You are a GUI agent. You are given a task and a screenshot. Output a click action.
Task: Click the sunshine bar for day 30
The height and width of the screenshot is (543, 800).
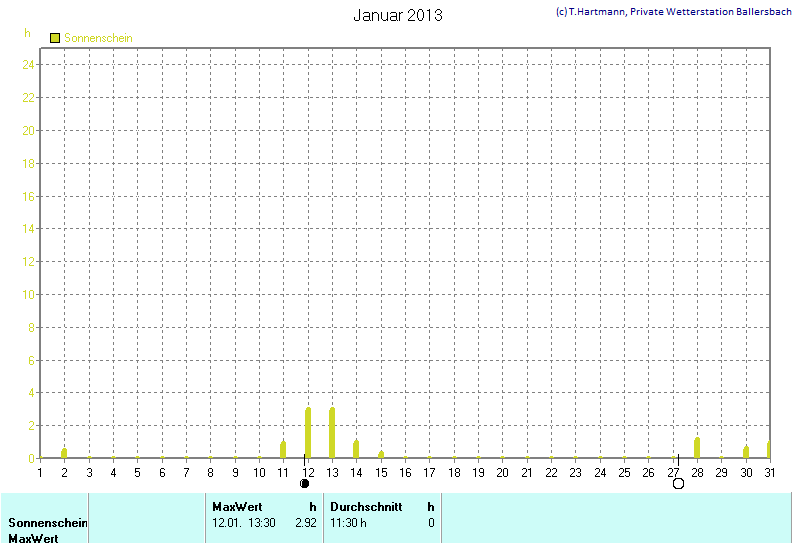(x=746, y=452)
